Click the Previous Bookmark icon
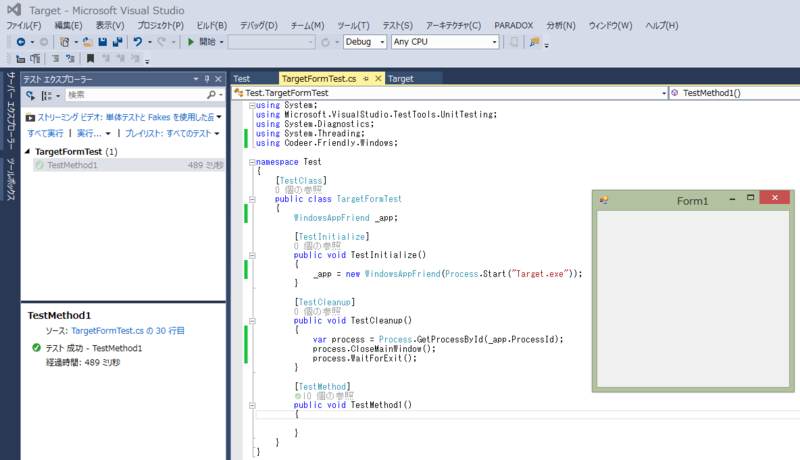This screenshot has height=460, width=800. pyautogui.click(x=106, y=59)
